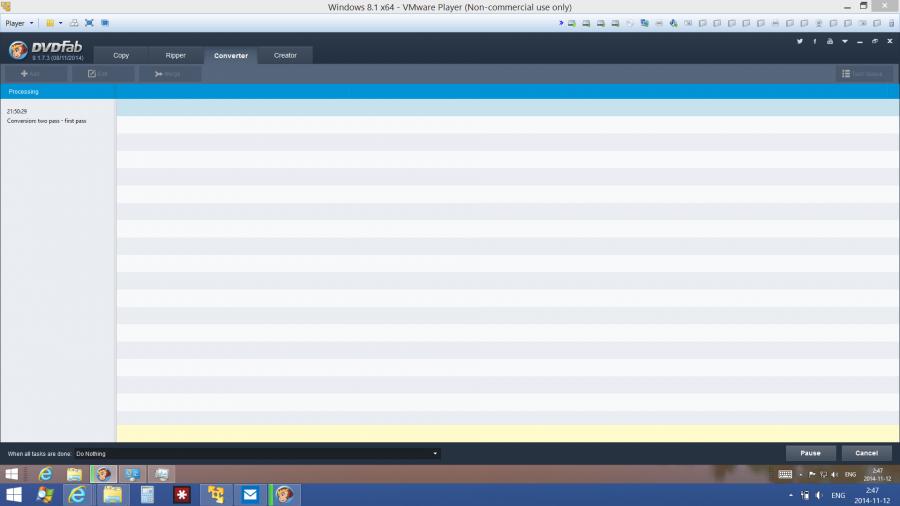Image resolution: width=900 pixels, height=506 pixels.
Task: Open Internet Explorer in host taskbar
Action: (x=77, y=495)
